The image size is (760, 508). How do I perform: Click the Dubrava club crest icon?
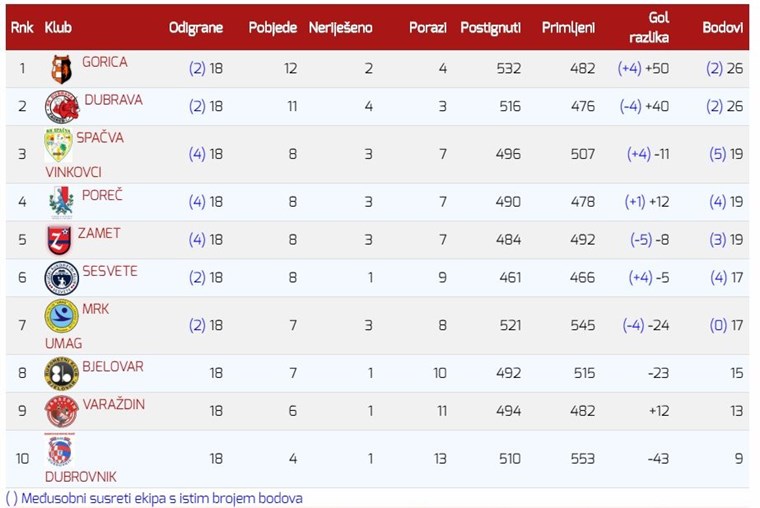[x=61, y=107]
